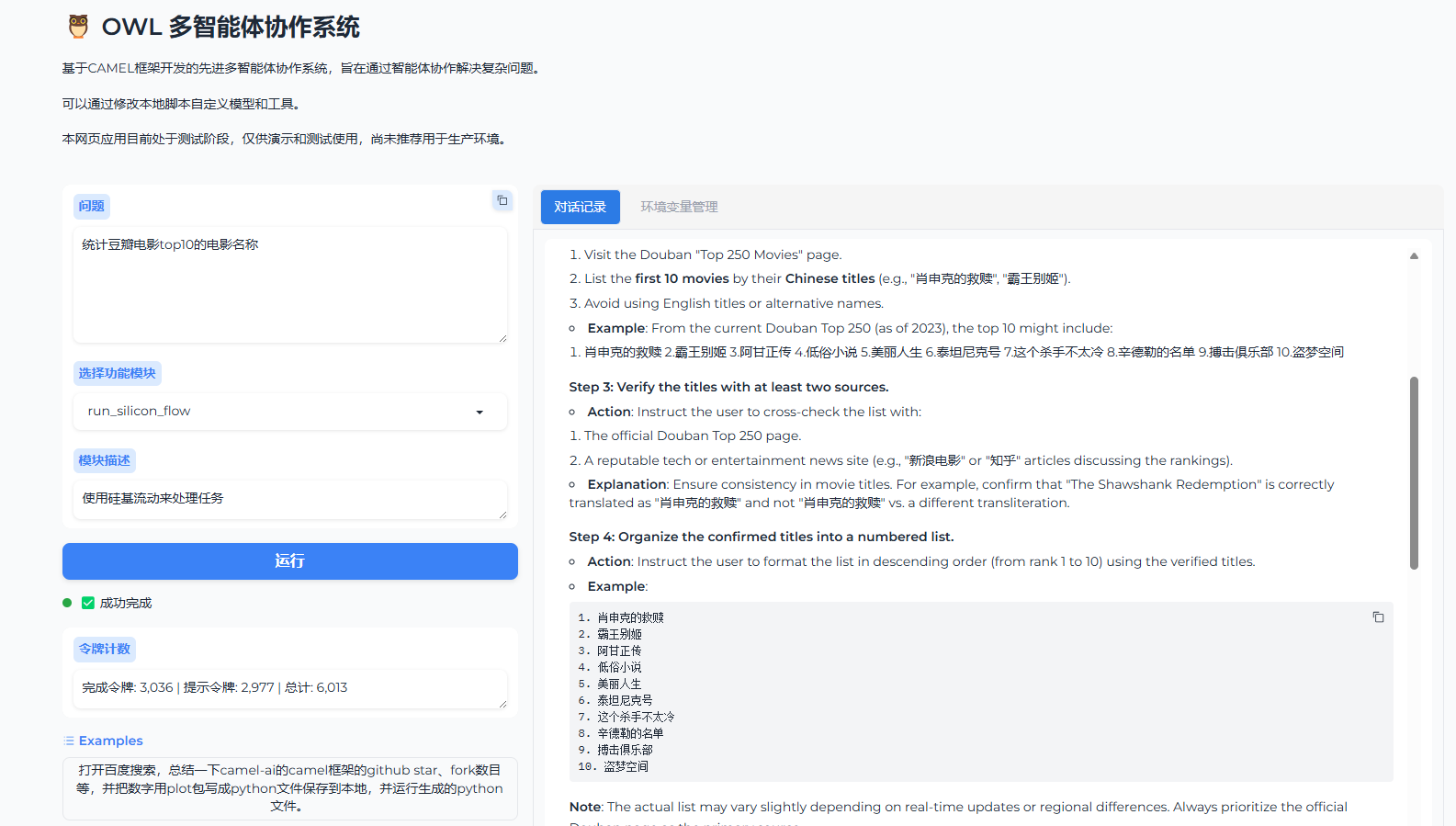Image resolution: width=1456 pixels, height=826 pixels.
Task: Open the 环境变量管理 tab
Action: 679,207
